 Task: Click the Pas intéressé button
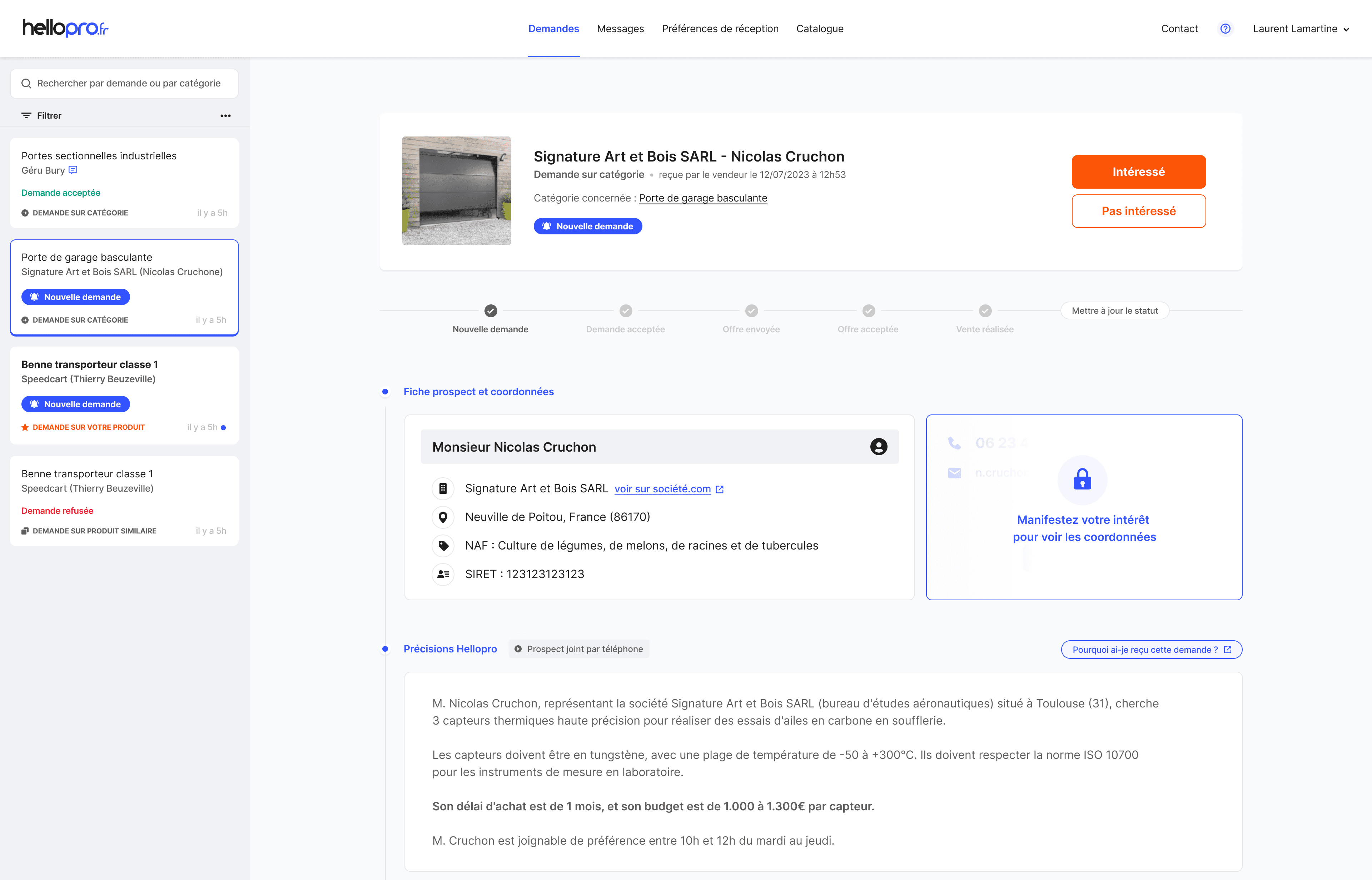click(1138, 211)
